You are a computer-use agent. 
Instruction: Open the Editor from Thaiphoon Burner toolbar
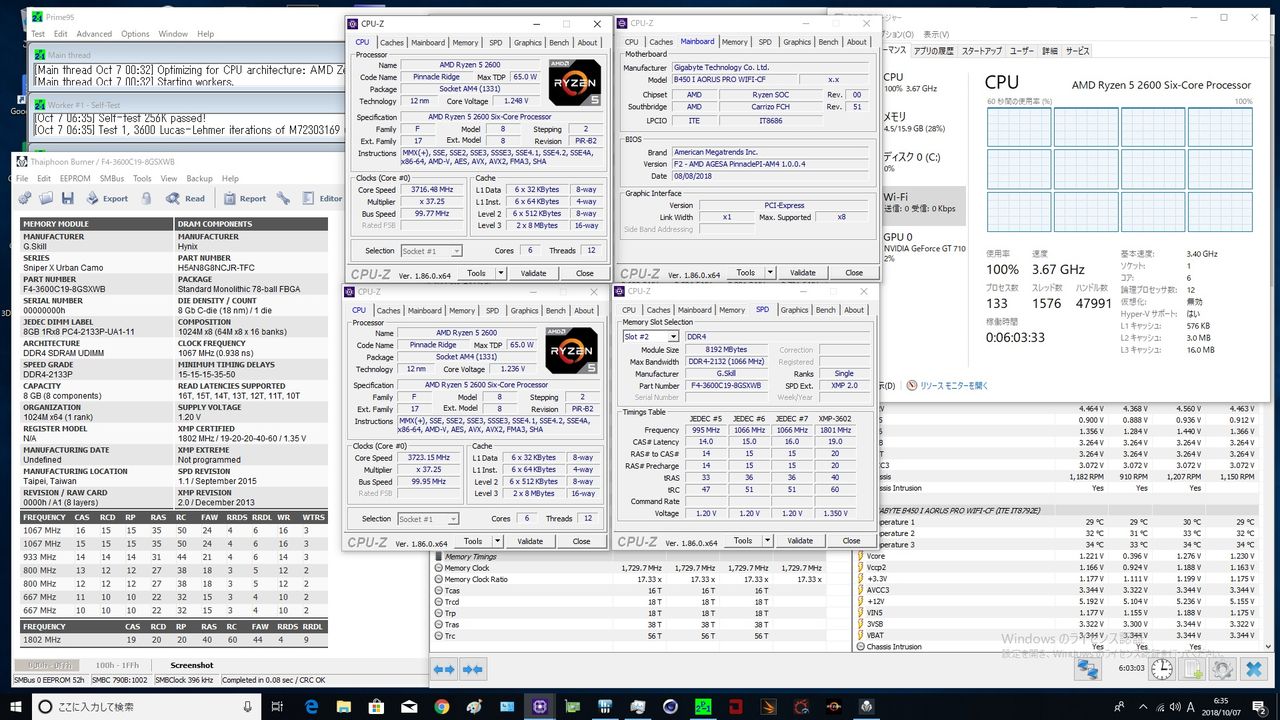click(x=321, y=198)
